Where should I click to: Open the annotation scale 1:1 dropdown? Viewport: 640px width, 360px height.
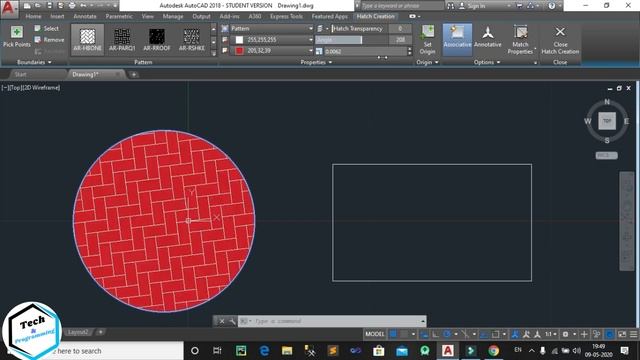pyautogui.click(x=551, y=334)
